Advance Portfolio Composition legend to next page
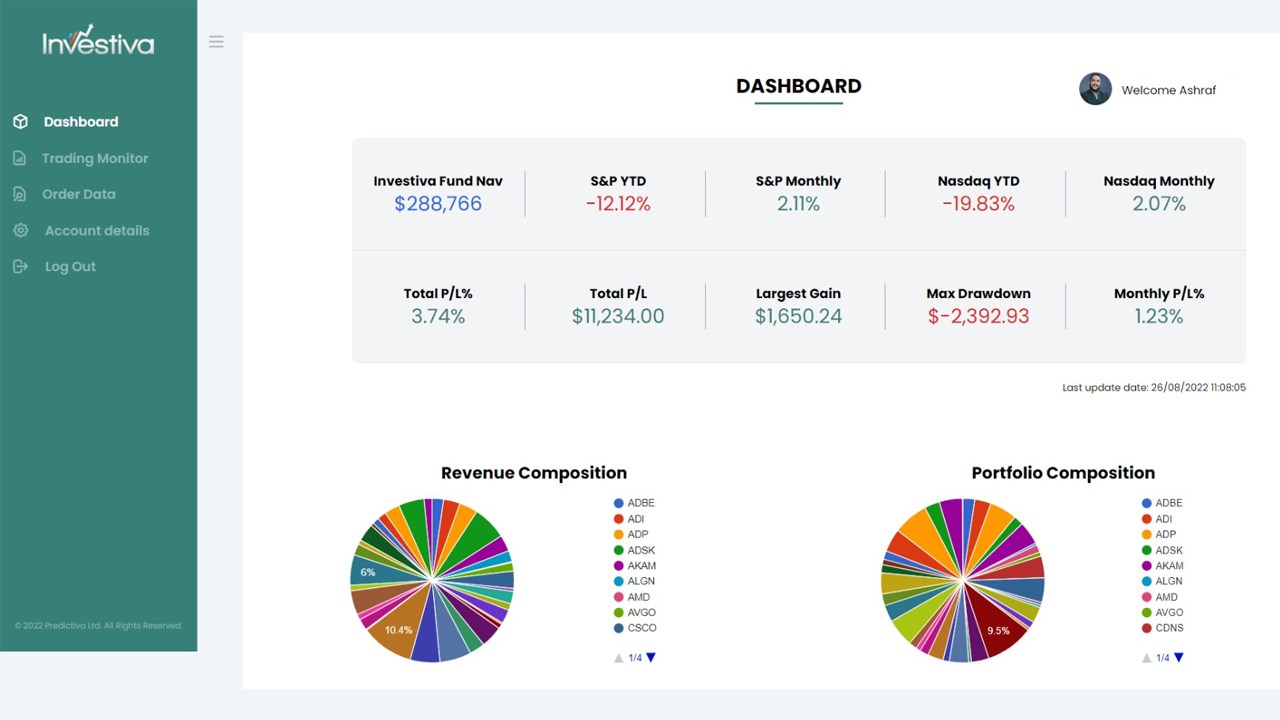 coord(1179,657)
